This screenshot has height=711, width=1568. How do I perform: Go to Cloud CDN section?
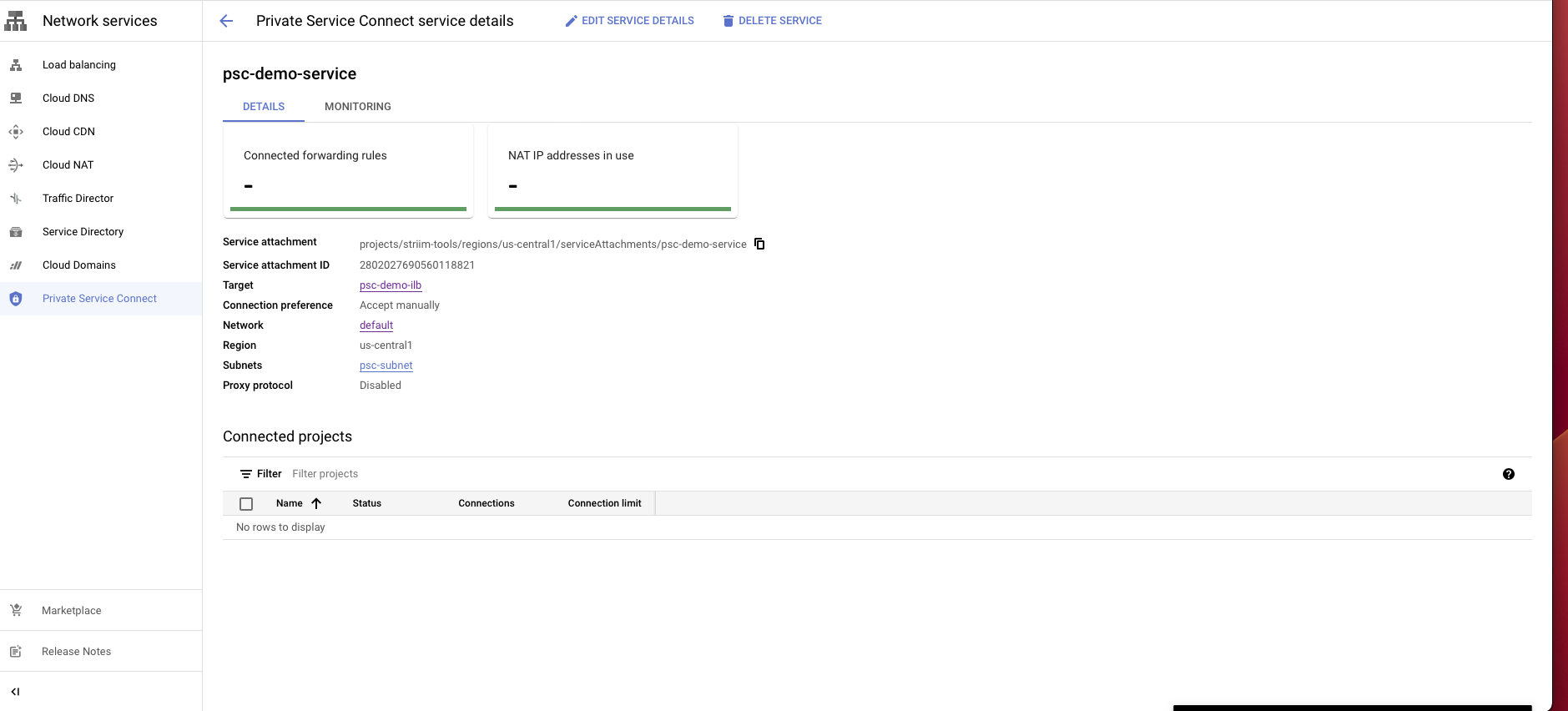[68, 132]
